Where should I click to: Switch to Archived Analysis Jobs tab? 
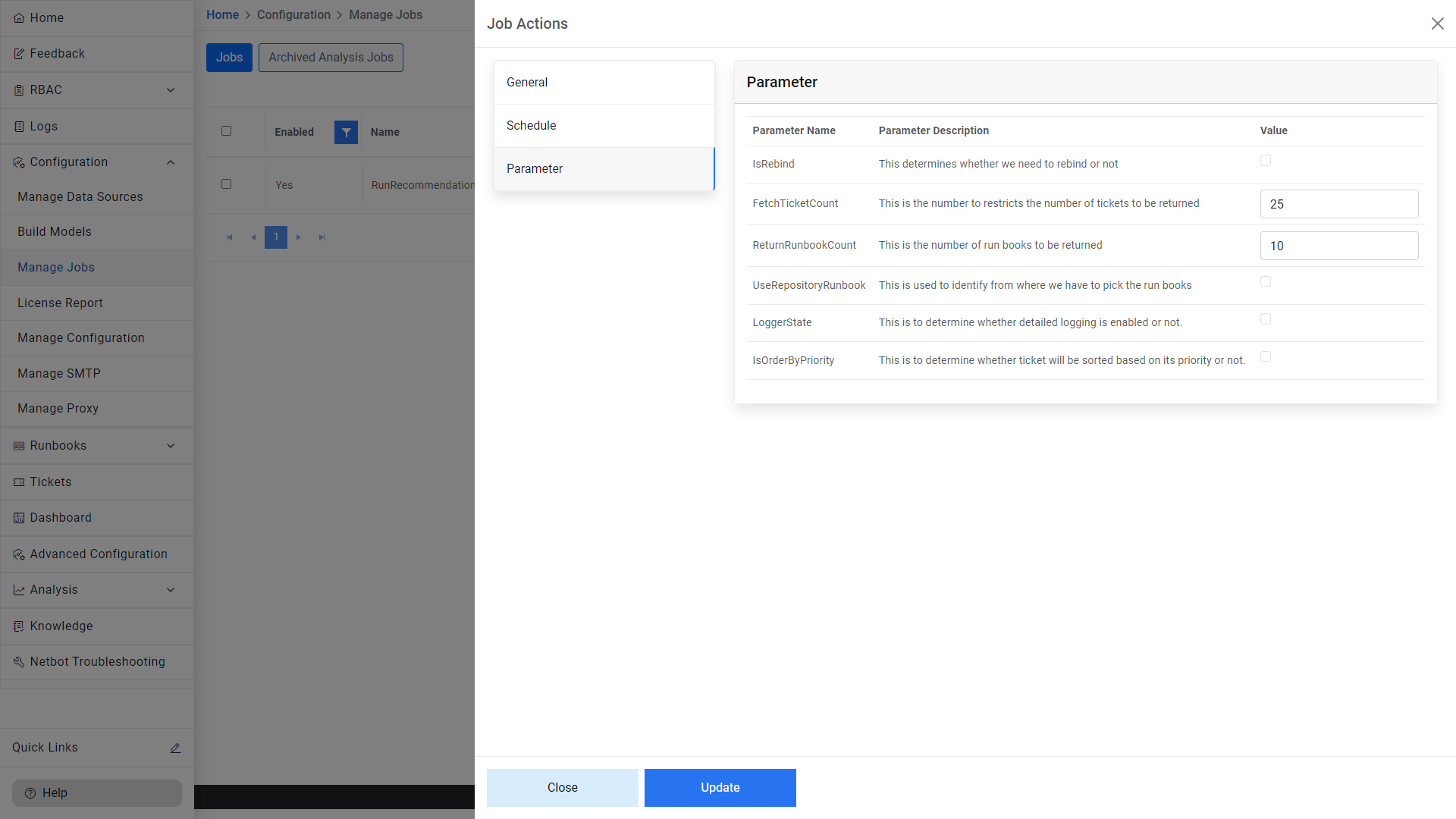(331, 58)
